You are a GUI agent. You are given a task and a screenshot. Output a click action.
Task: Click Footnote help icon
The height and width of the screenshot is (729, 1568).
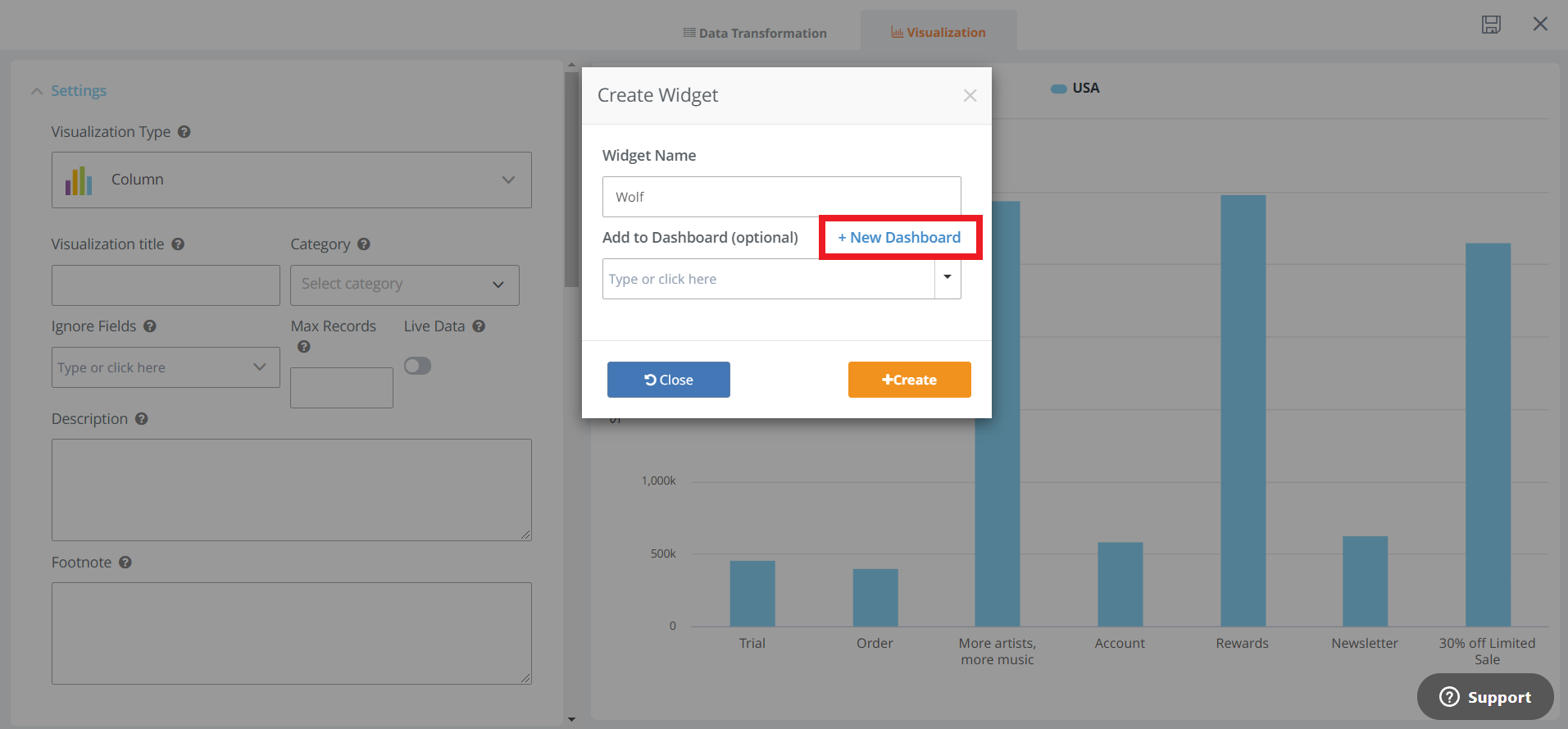tap(125, 563)
